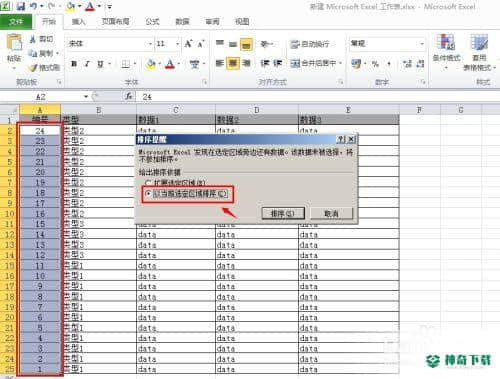Open the number format dropdown

coord(422,44)
